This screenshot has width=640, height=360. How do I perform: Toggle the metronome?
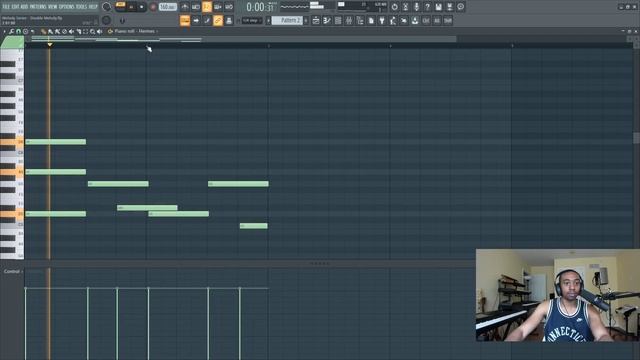(x=184, y=7)
